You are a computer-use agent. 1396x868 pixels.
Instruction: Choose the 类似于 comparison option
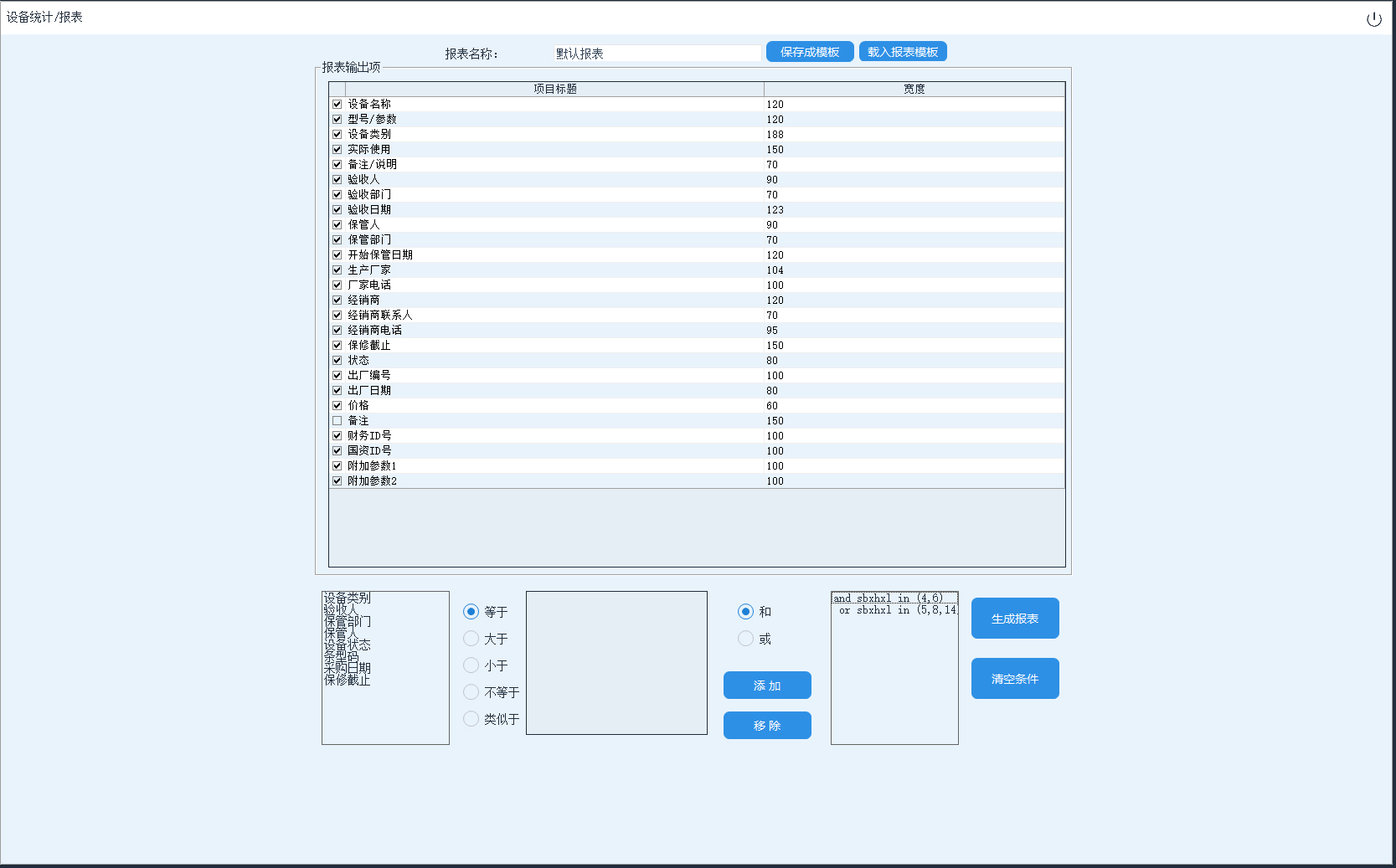point(471,719)
